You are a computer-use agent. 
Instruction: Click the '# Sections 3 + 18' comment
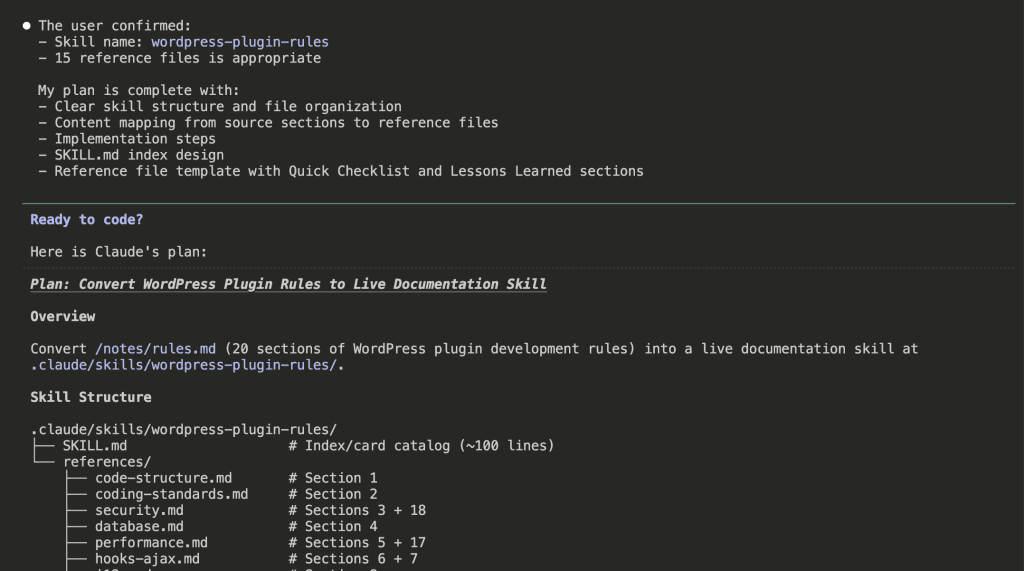(357, 510)
